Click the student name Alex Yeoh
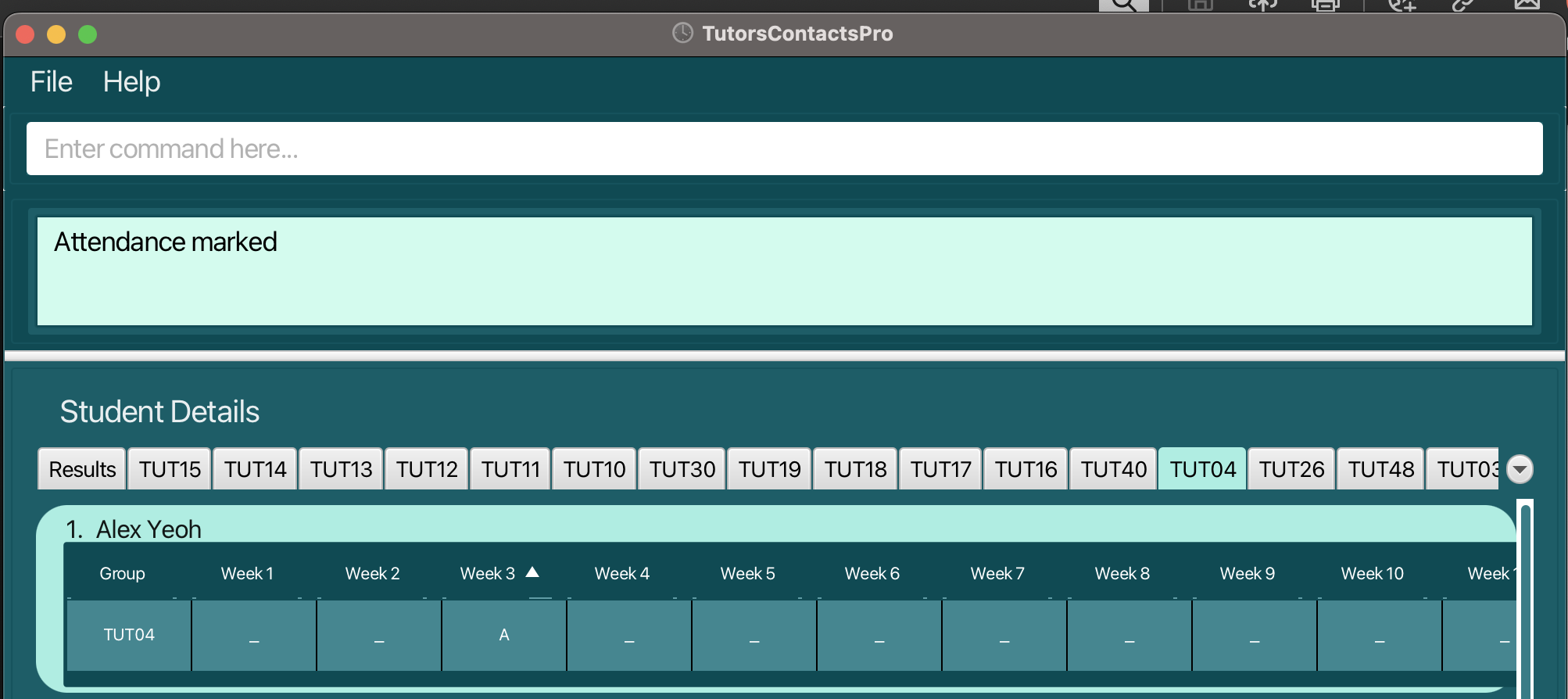Image resolution: width=1568 pixels, height=699 pixels. click(149, 529)
